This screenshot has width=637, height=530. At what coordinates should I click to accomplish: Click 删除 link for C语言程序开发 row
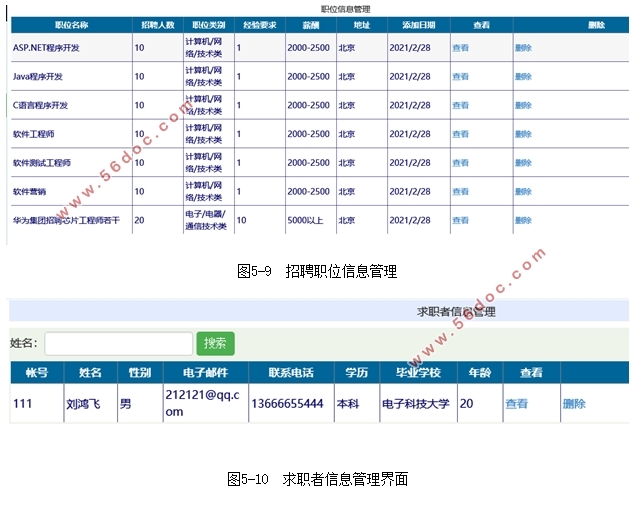[x=523, y=106]
